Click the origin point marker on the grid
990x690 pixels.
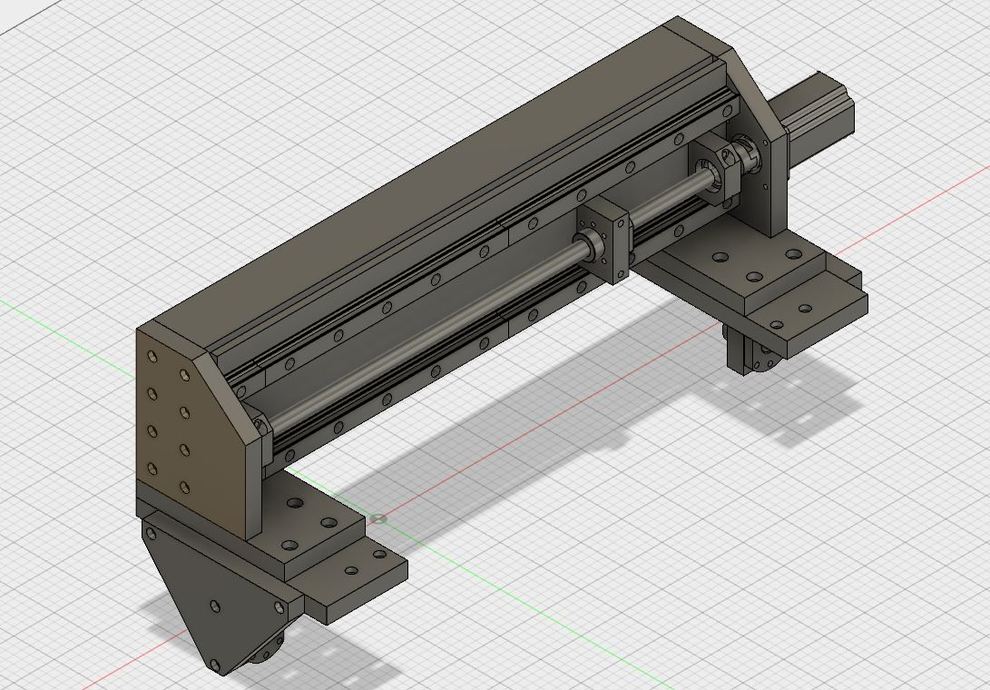click(378, 518)
